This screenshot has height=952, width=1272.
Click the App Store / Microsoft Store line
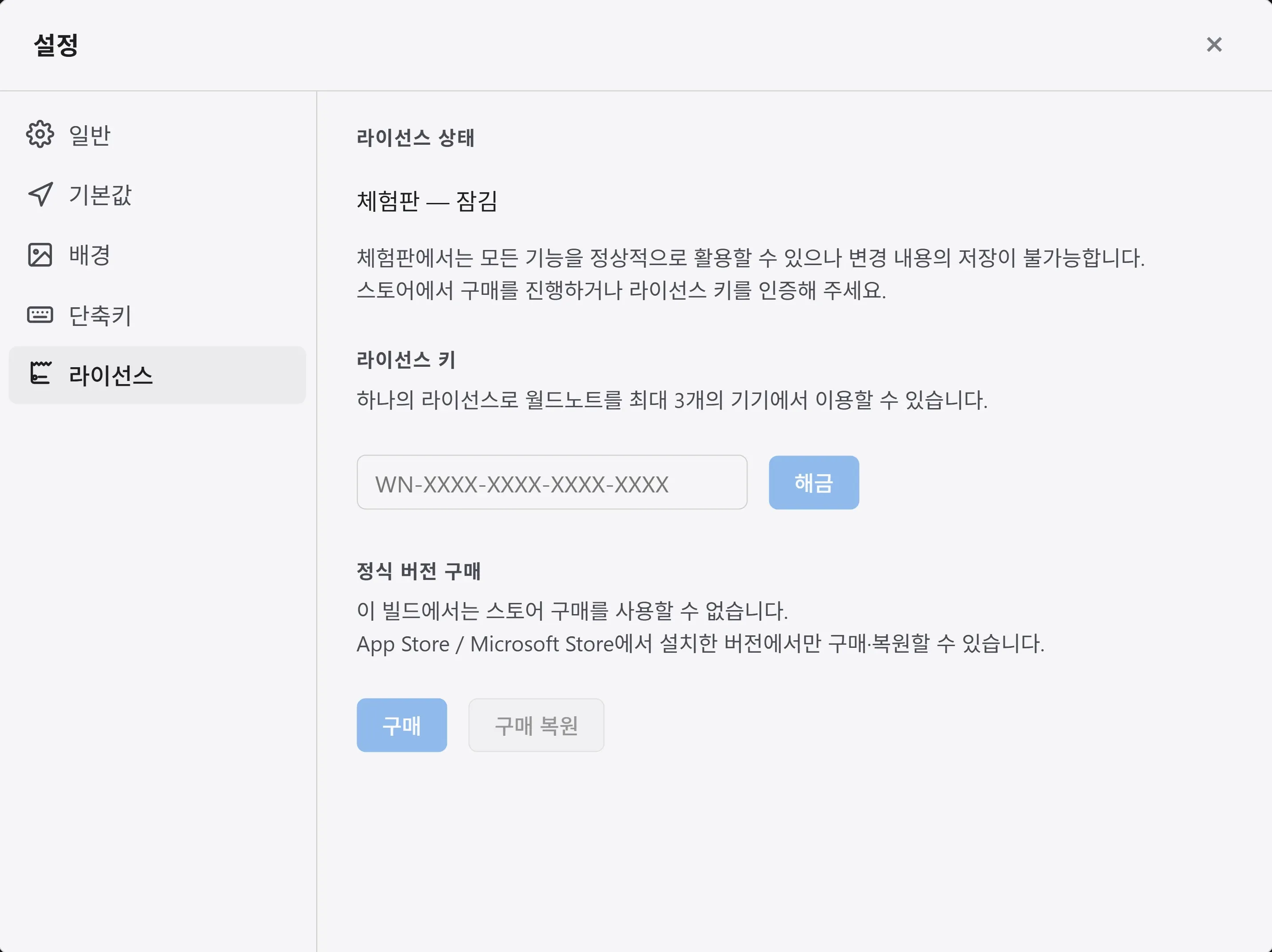pos(700,643)
